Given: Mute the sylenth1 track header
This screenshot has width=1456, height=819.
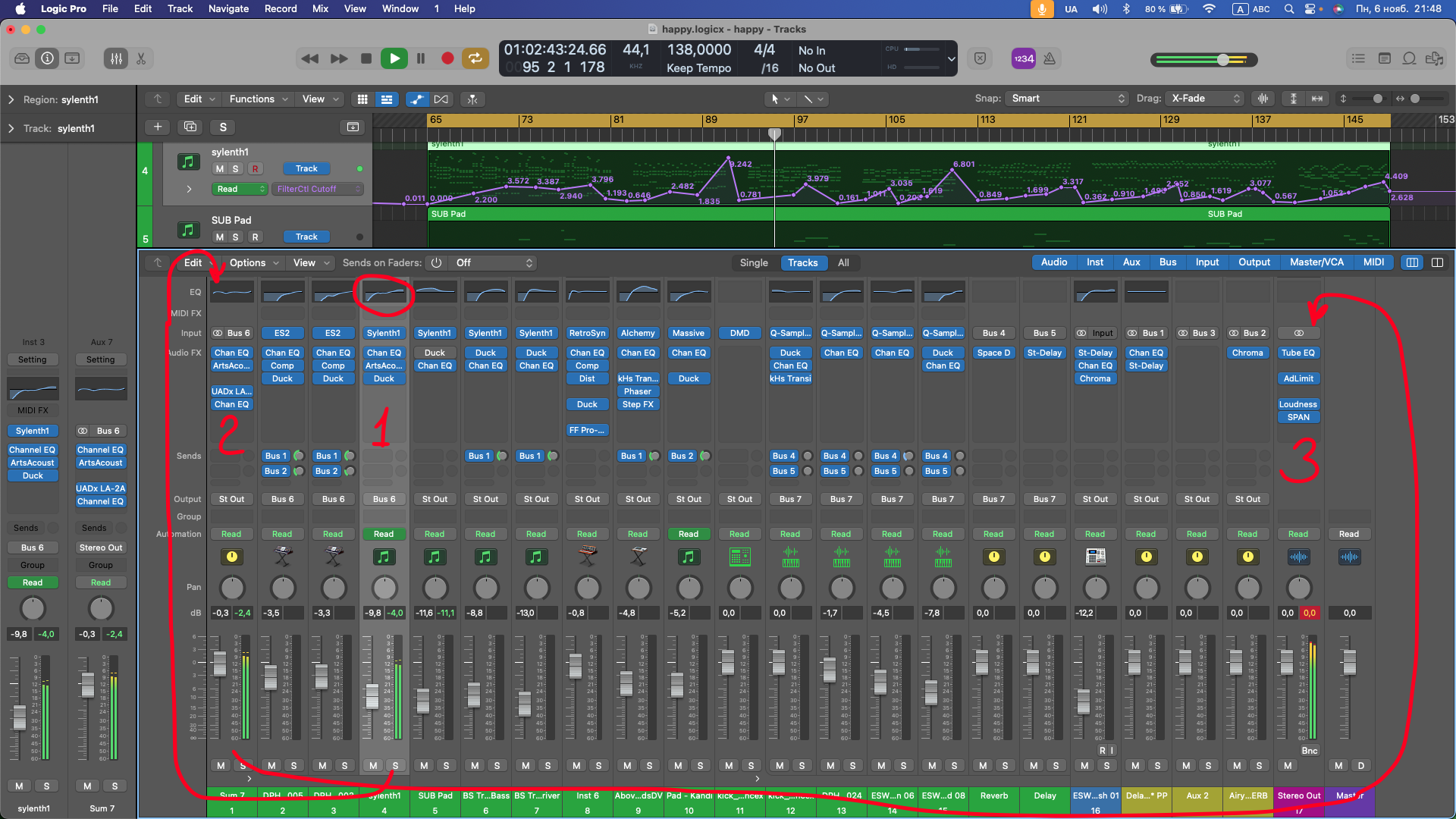Looking at the screenshot, I should pos(220,169).
